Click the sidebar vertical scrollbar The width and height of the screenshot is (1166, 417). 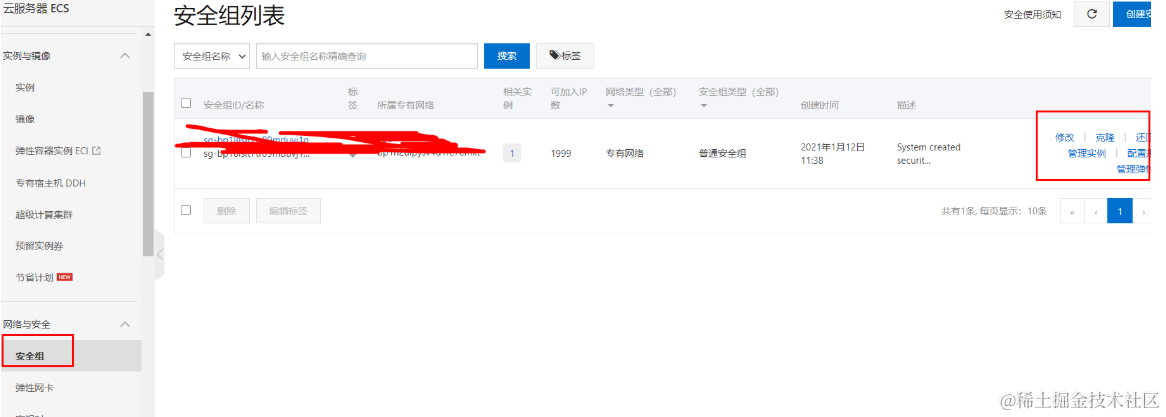(147, 175)
